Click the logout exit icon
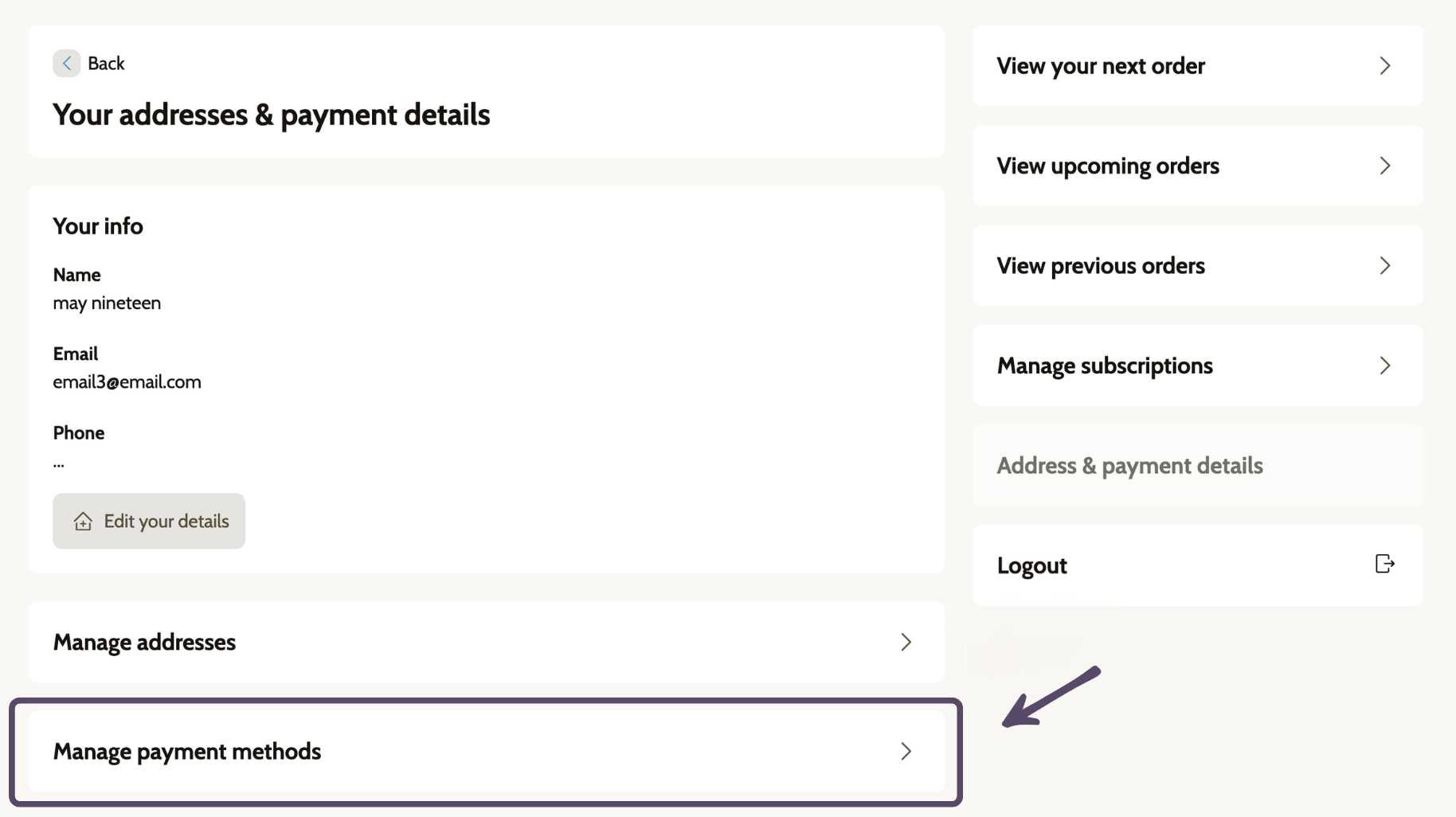 tap(1384, 564)
